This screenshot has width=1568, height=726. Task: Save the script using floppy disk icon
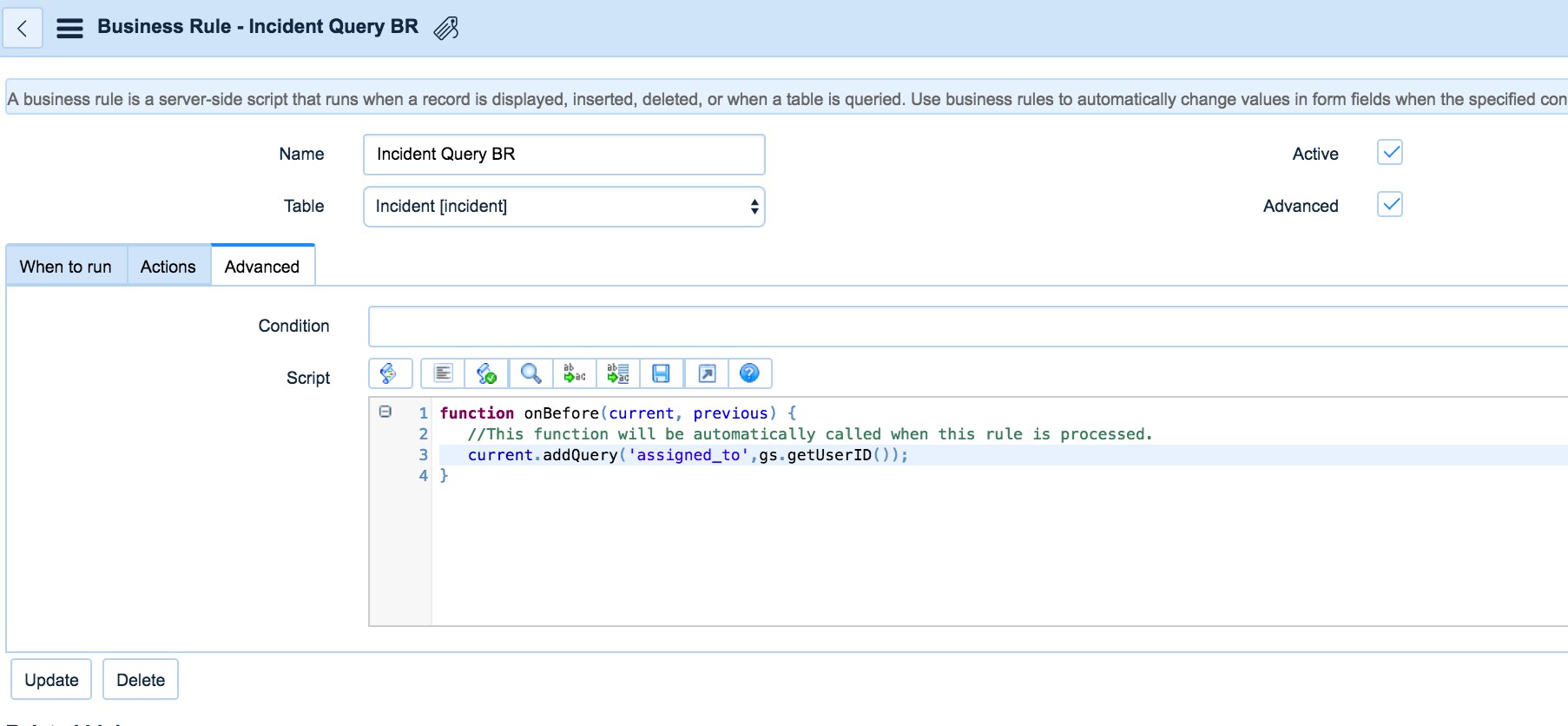(x=662, y=373)
